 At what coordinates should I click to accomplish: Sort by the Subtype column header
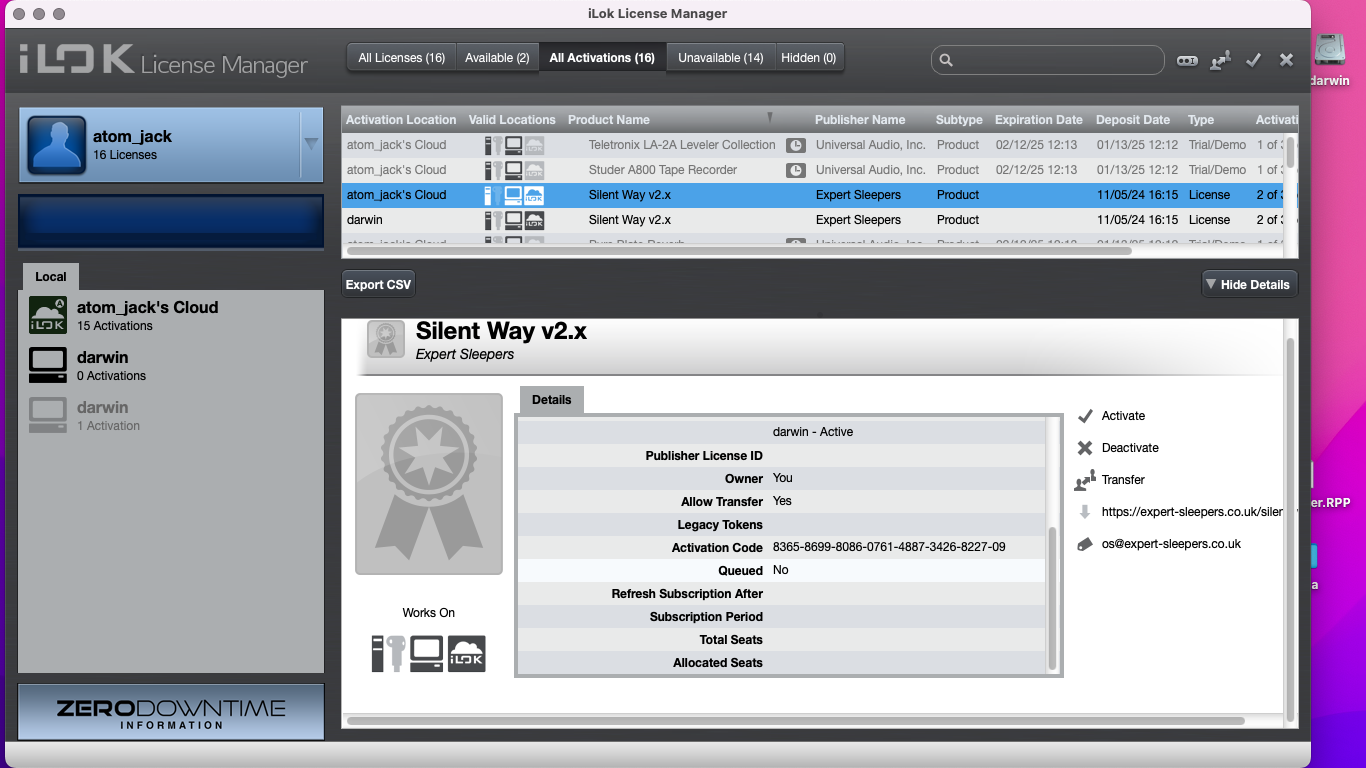tap(959, 119)
